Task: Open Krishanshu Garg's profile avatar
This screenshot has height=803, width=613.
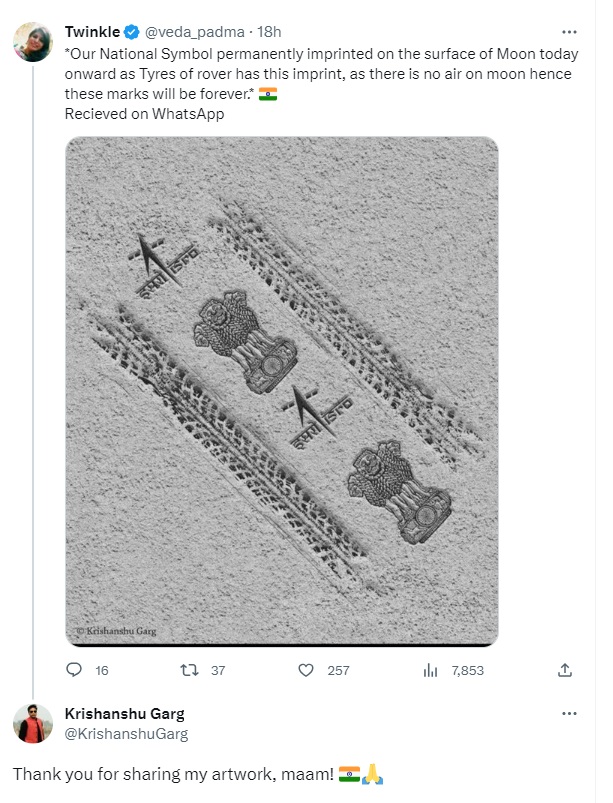Action: click(x=32, y=723)
